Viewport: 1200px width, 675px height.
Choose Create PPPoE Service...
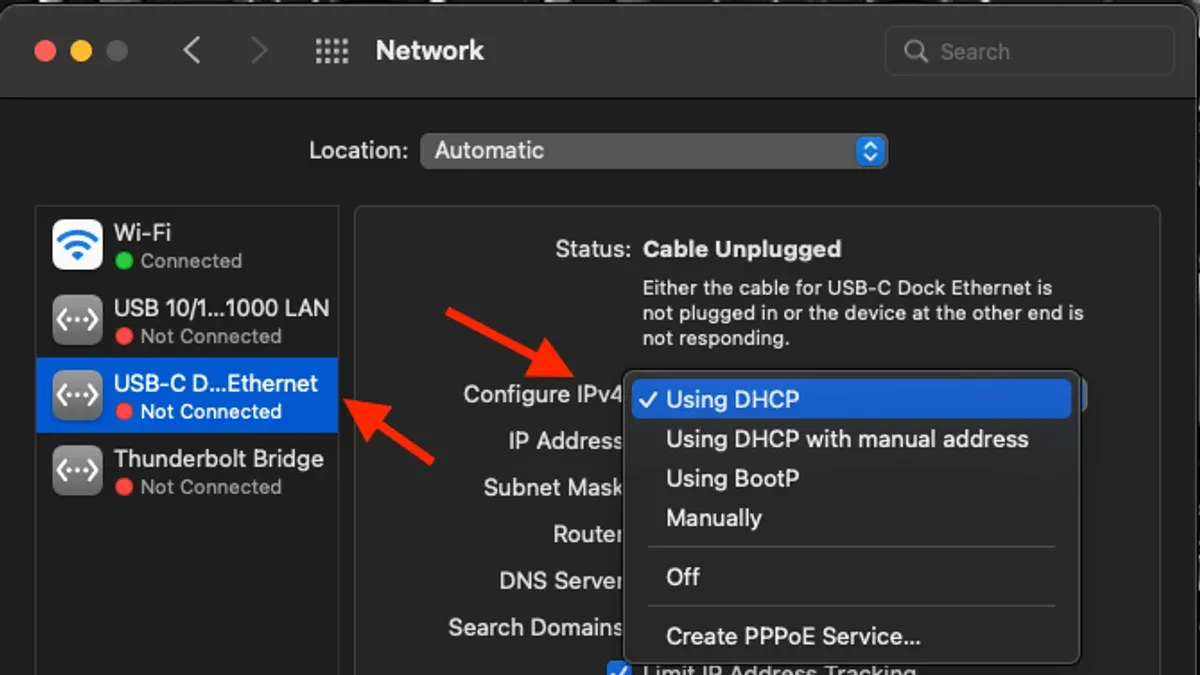tap(851, 636)
